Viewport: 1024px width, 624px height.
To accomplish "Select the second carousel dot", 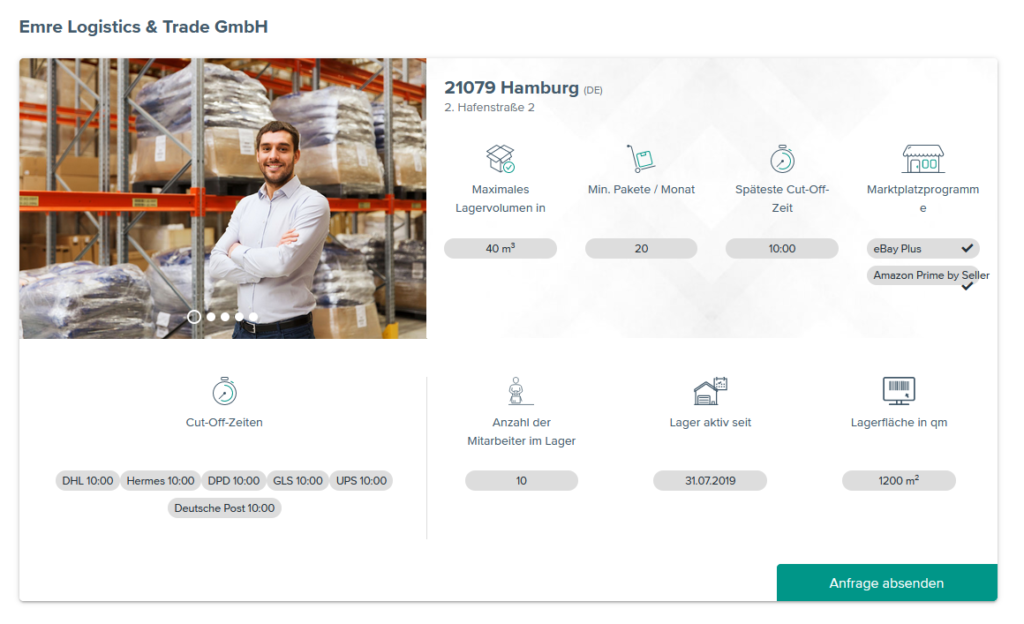I will 210,316.
